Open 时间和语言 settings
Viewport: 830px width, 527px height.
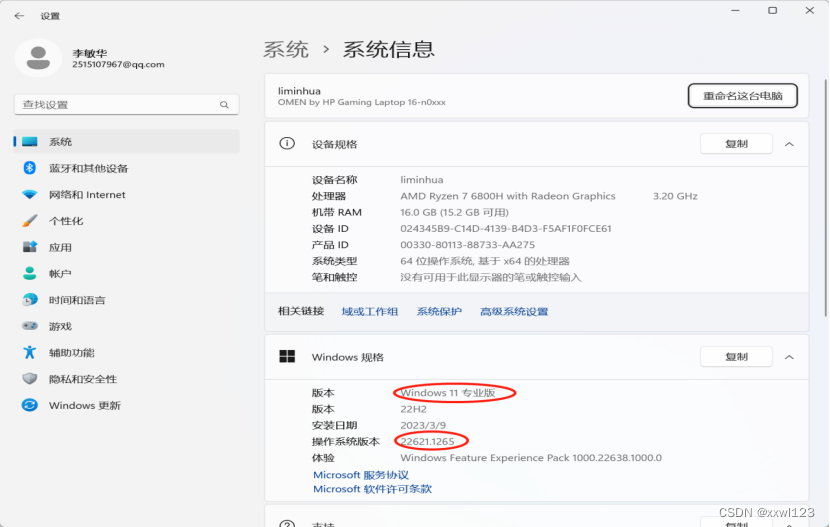(x=127, y=299)
